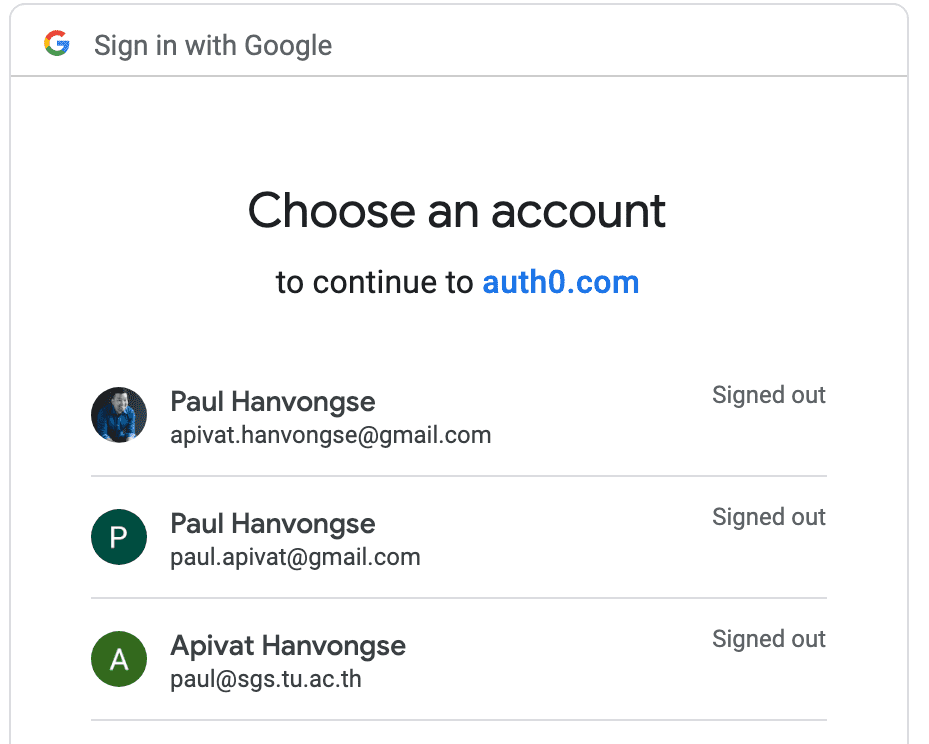Click the green A avatar icon

point(119,659)
